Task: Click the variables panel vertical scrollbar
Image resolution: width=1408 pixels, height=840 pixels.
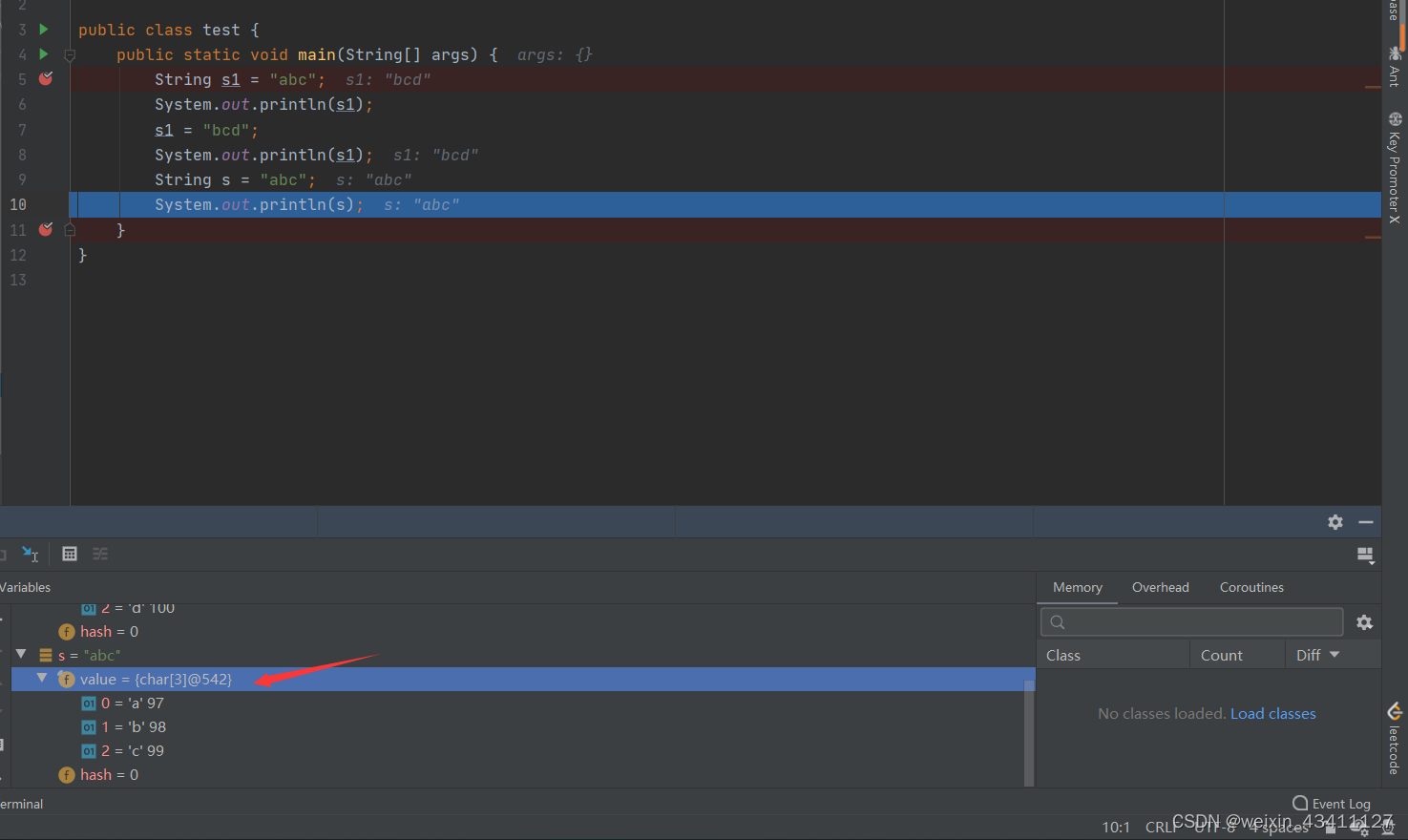Action: coord(1029,733)
